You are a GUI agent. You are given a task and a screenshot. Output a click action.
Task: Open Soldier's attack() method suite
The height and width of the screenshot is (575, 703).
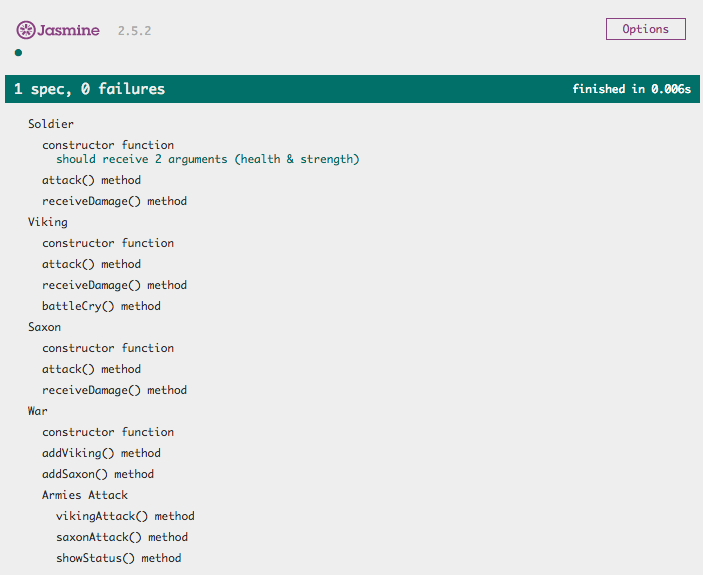coord(91,180)
